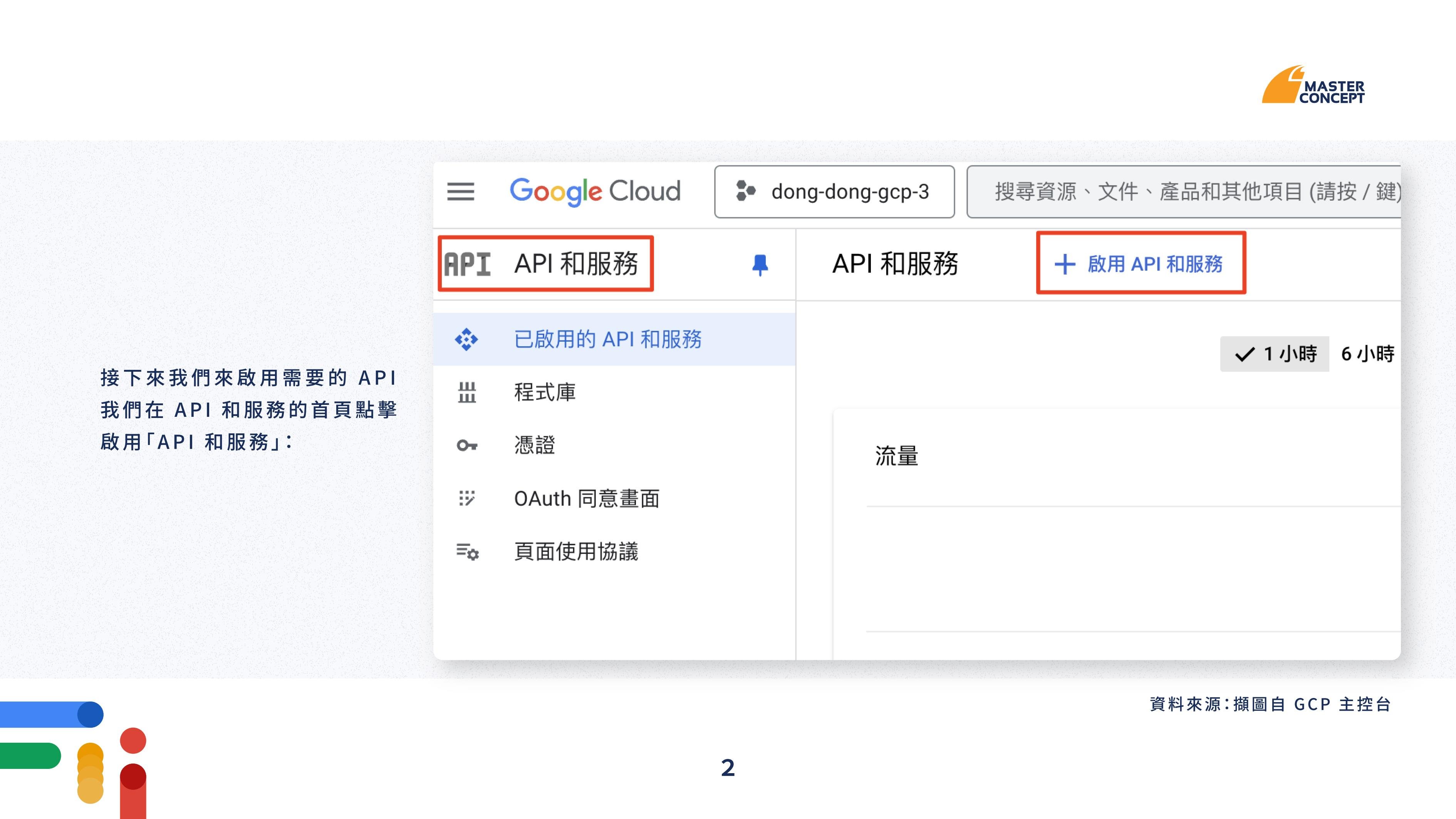Viewport: 1456px width, 819px height.
Task: Click the 程式庫 library icon
Action: click(467, 392)
